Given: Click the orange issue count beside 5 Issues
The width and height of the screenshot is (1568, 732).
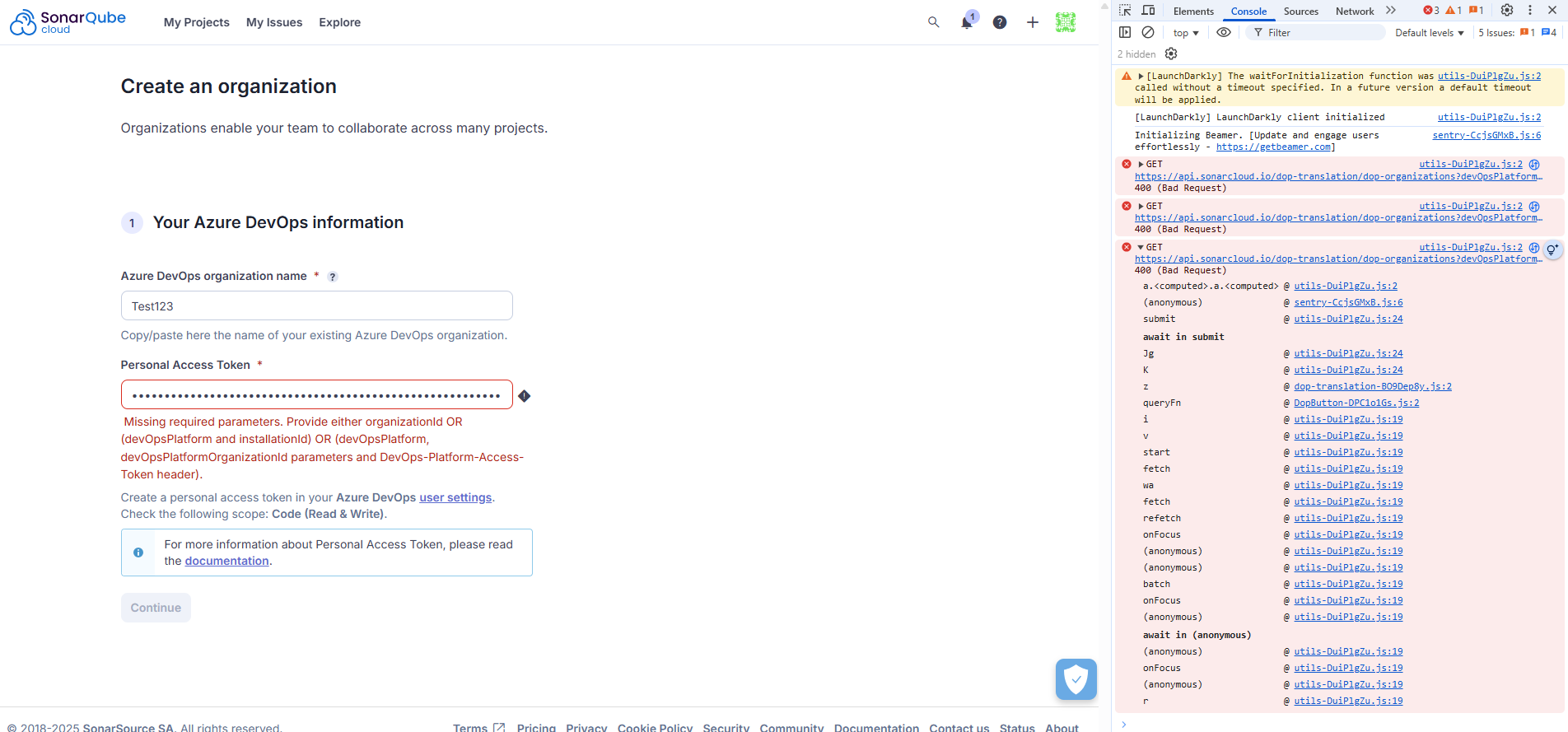Looking at the screenshot, I should pyautogui.click(x=1528, y=32).
